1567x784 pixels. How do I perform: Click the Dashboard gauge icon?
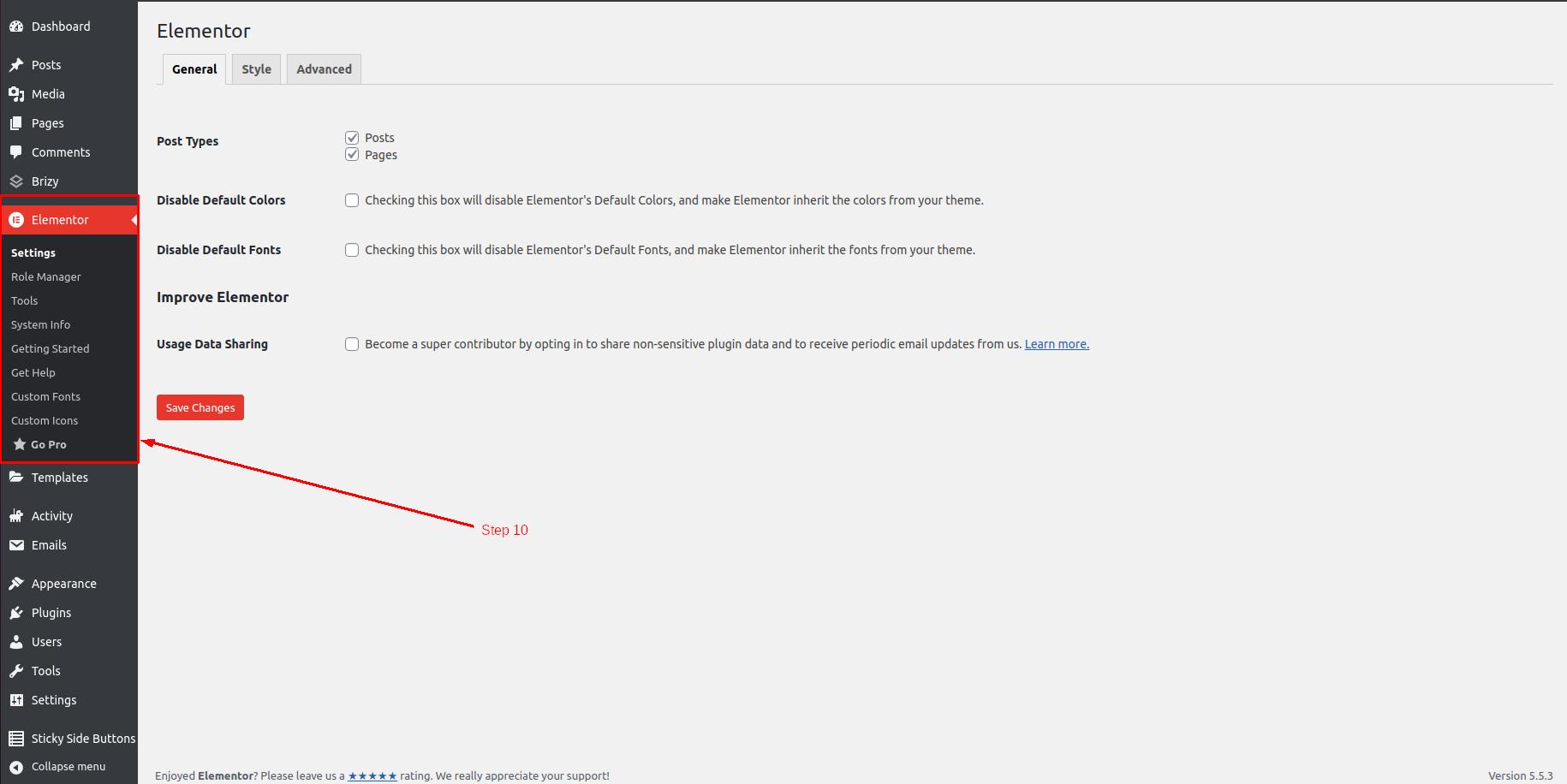pos(16,27)
